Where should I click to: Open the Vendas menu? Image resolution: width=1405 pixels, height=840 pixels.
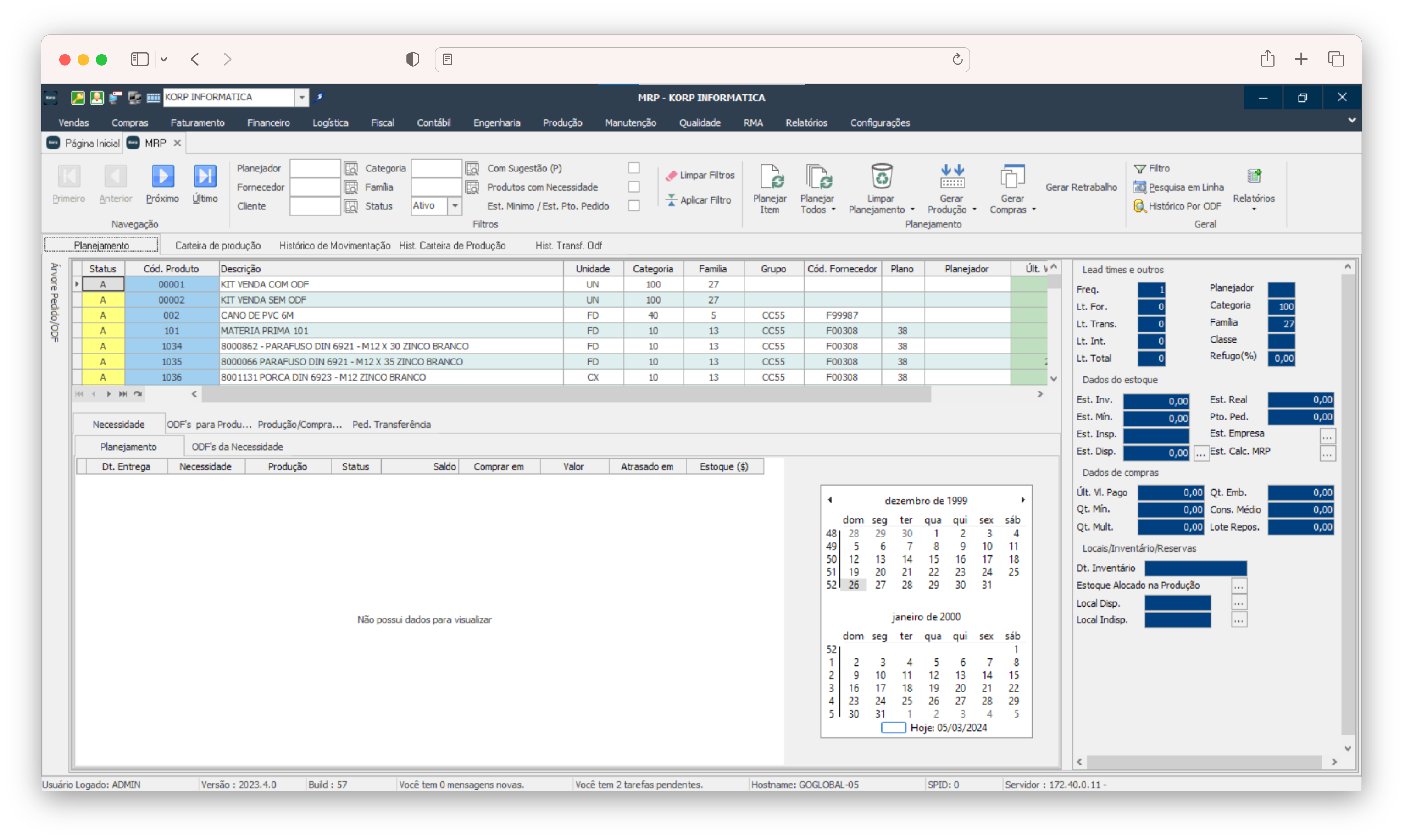pyautogui.click(x=73, y=123)
